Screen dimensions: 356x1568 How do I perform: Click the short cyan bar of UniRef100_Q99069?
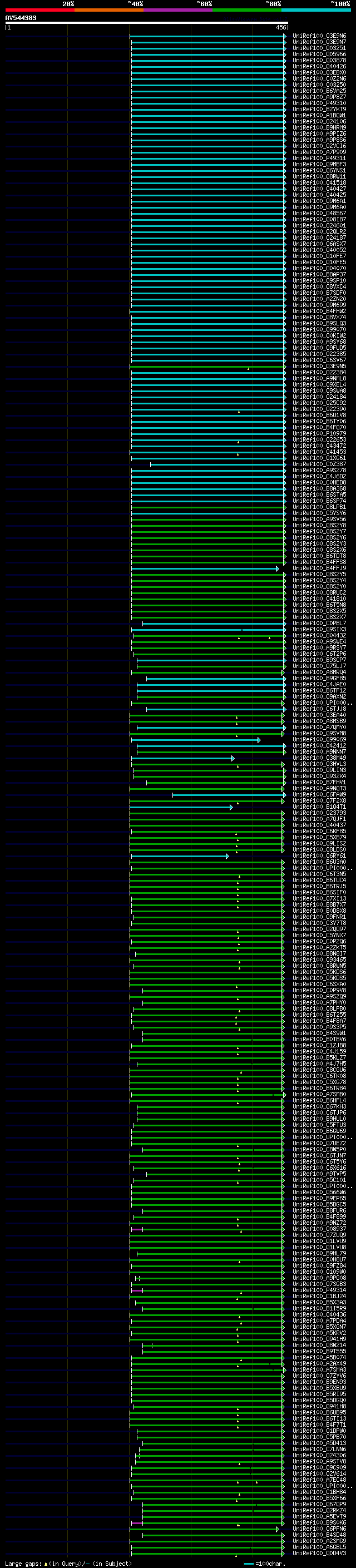pos(196,740)
